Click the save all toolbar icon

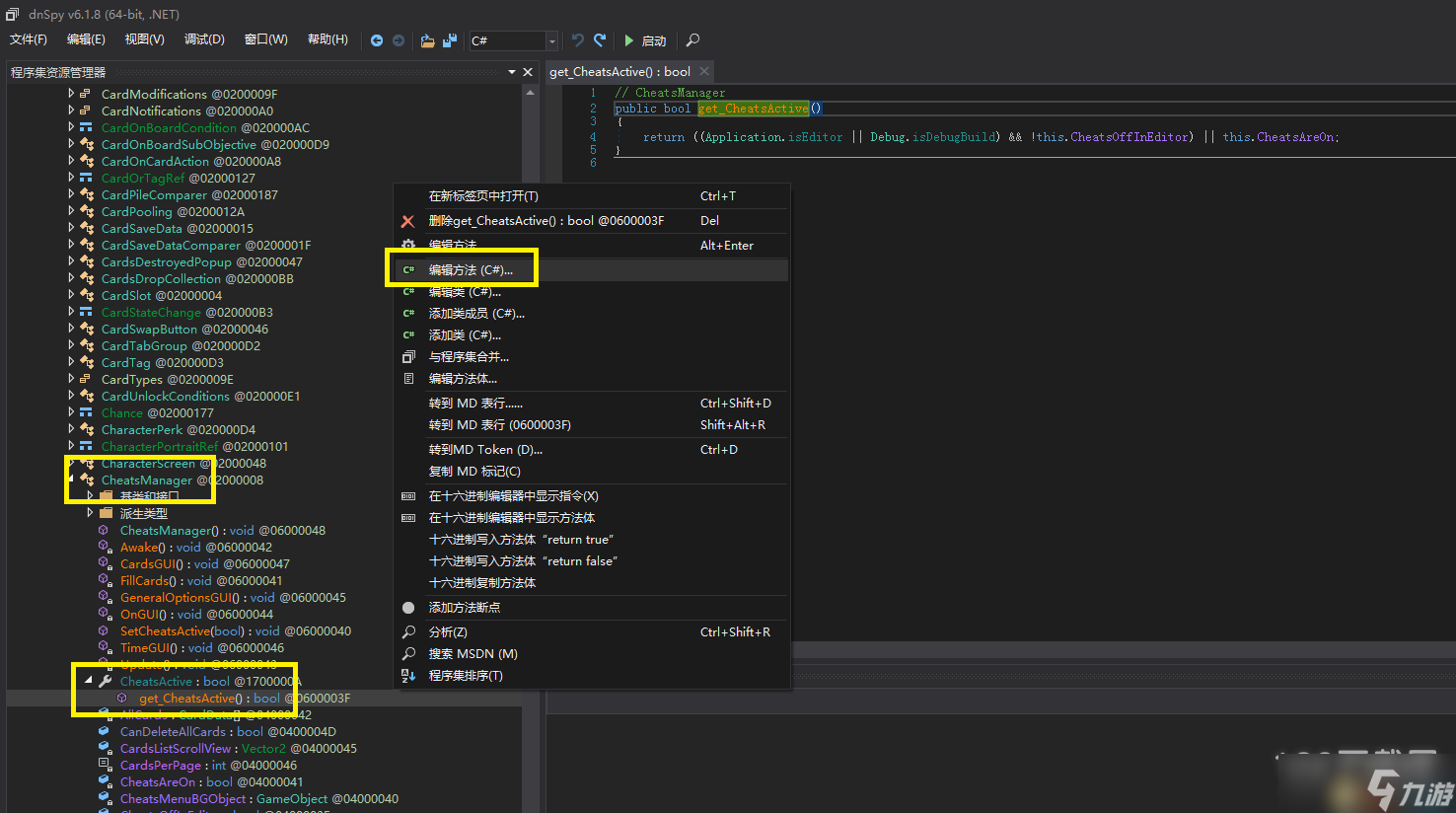click(450, 40)
